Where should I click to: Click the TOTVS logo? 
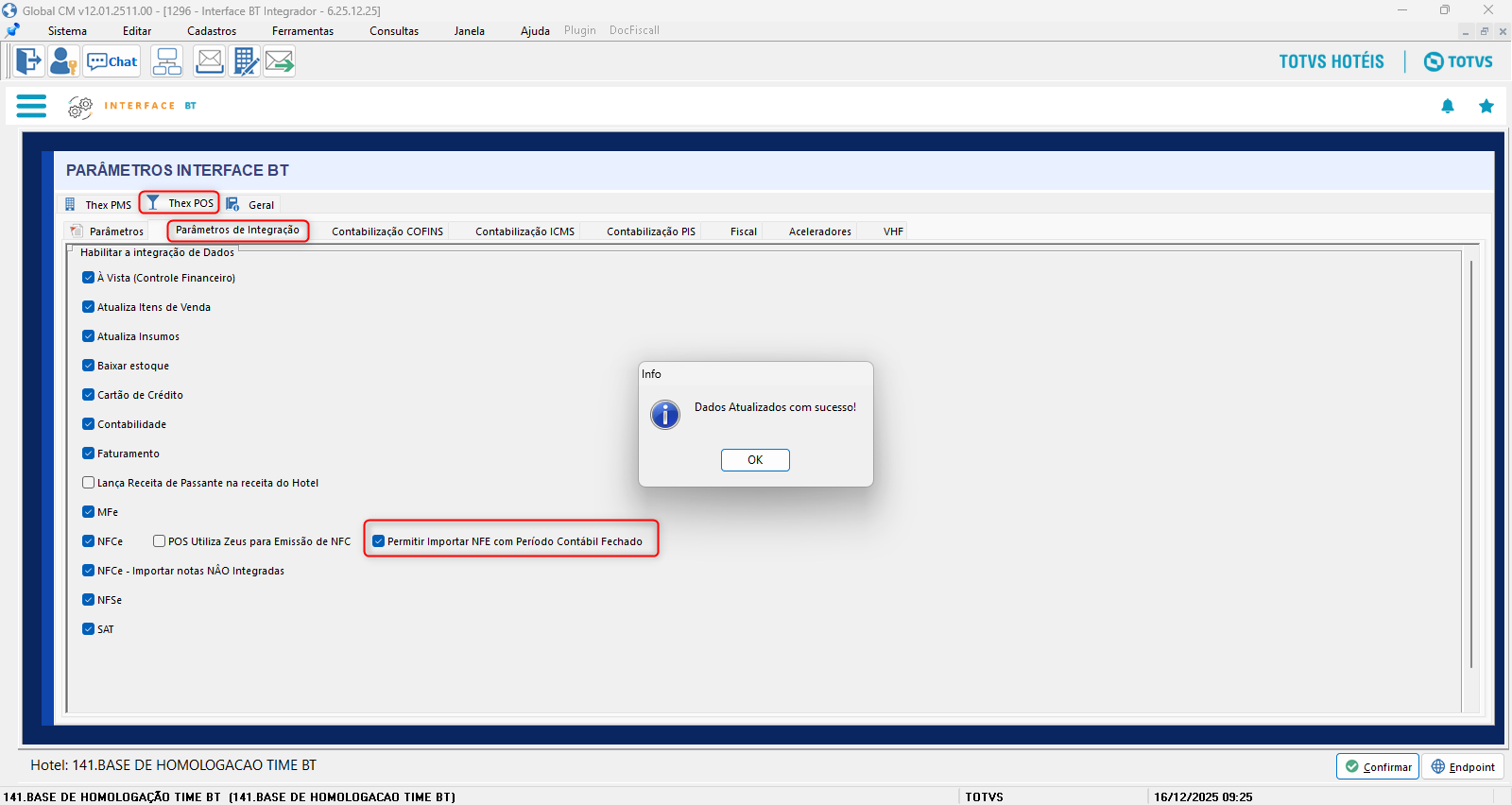[x=1458, y=61]
